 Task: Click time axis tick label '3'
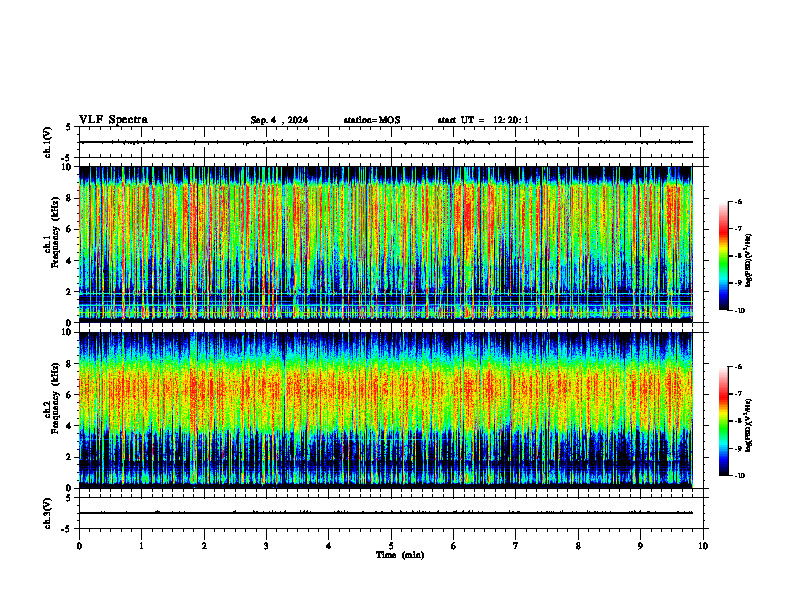coord(266,546)
